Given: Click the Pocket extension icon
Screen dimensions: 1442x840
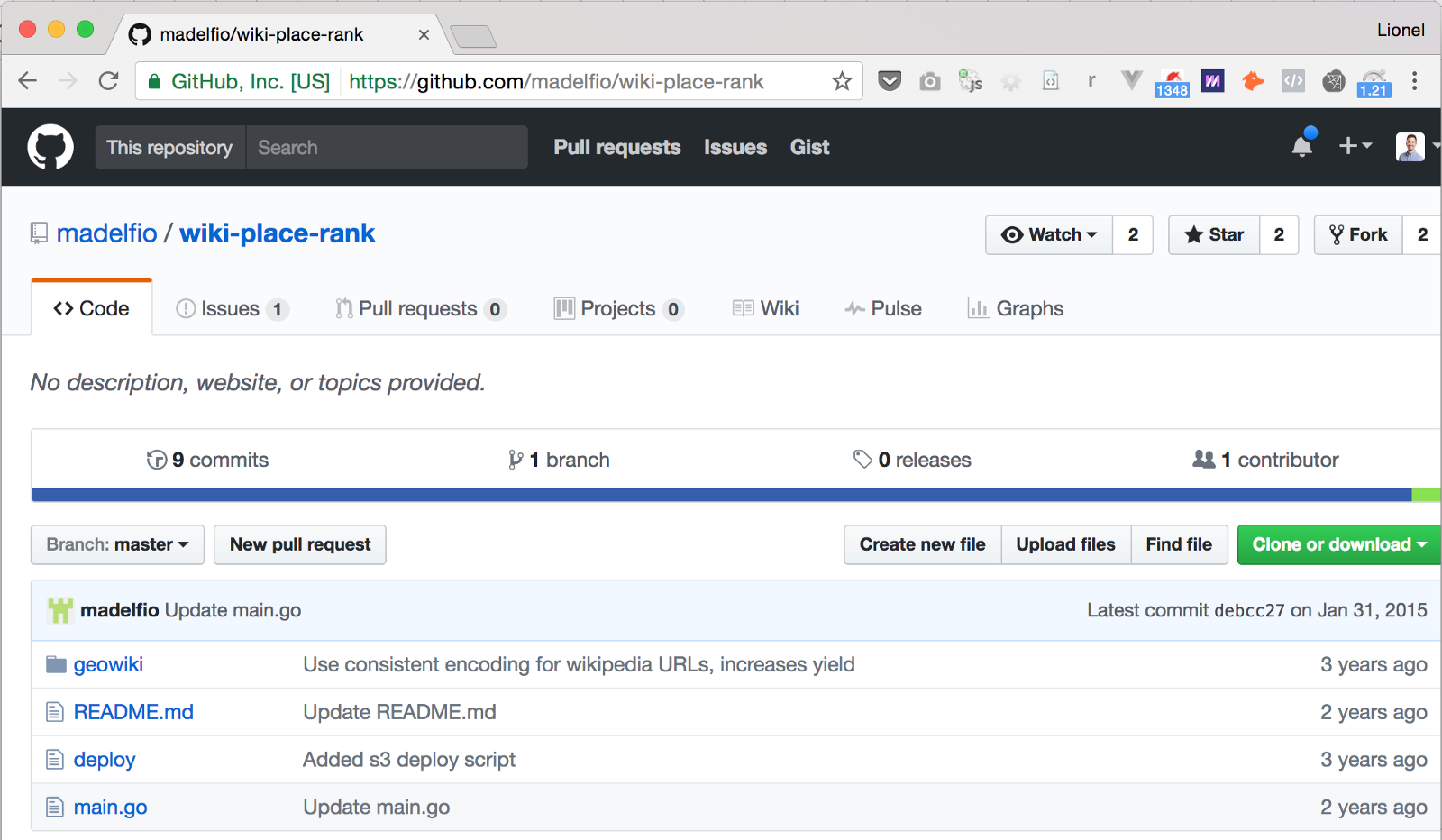Looking at the screenshot, I should tap(890, 81).
